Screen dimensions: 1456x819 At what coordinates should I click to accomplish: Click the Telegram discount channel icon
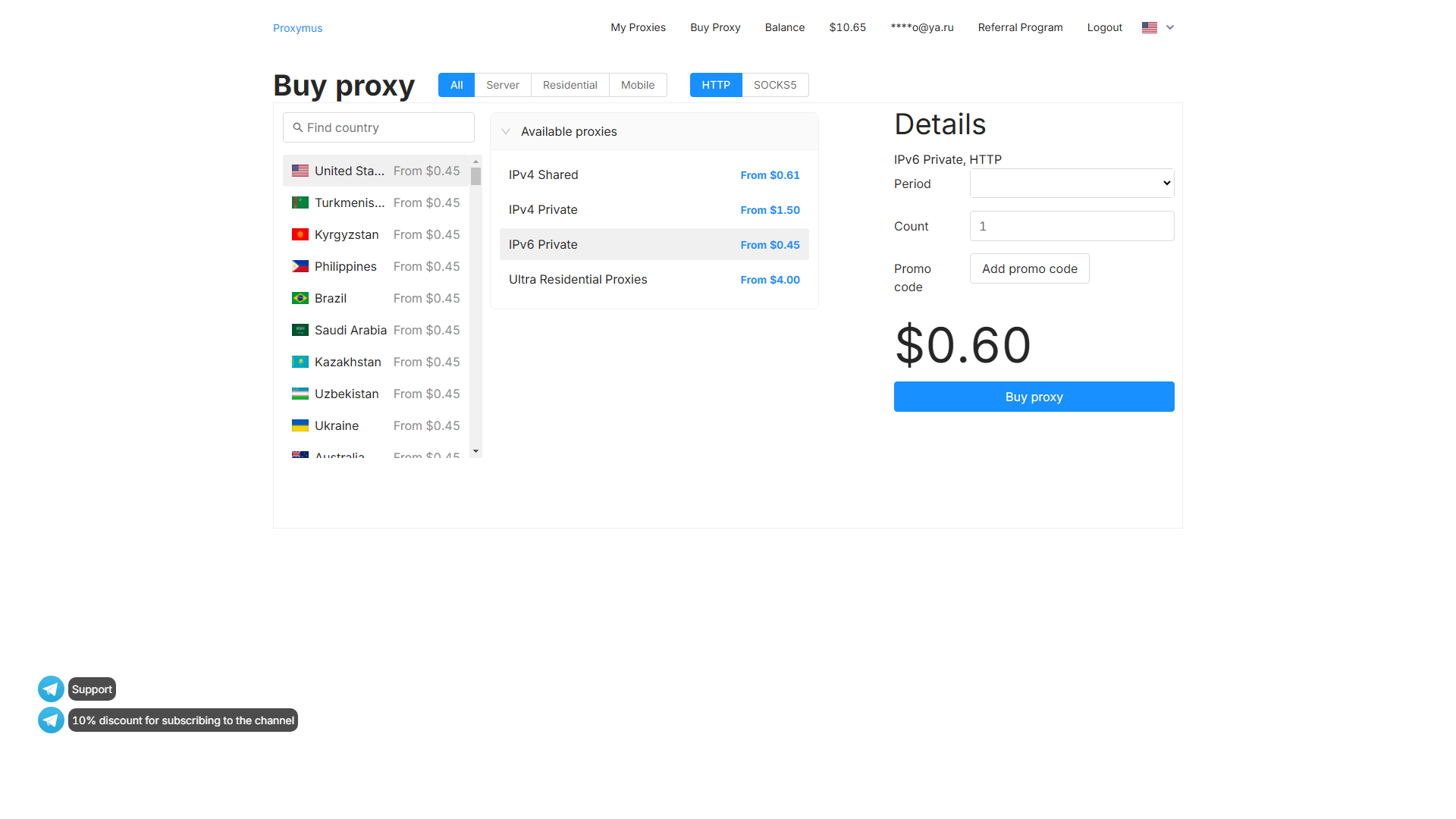(x=51, y=720)
